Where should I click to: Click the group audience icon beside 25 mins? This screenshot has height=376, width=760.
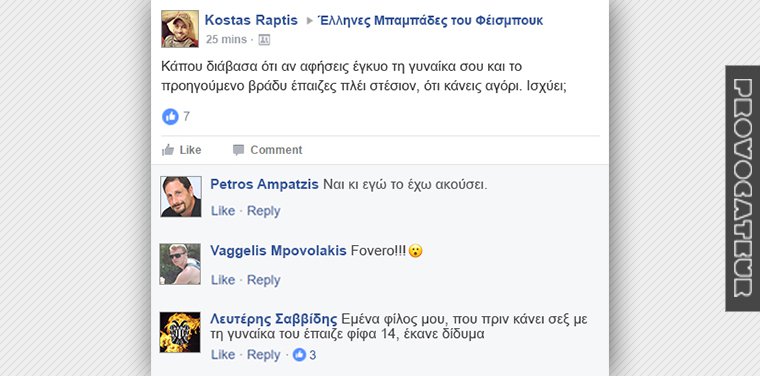264,40
